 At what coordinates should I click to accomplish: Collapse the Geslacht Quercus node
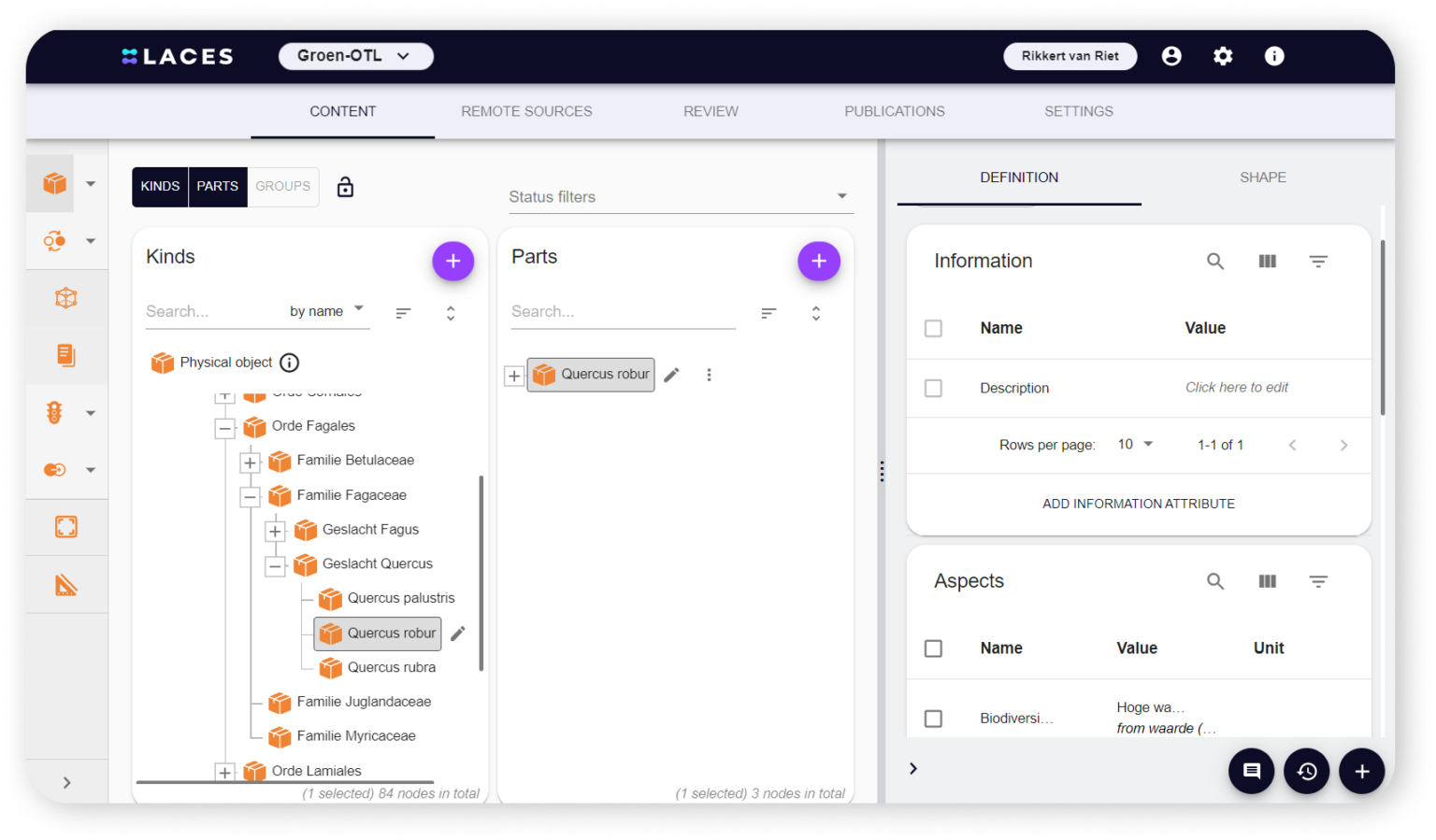click(x=275, y=566)
